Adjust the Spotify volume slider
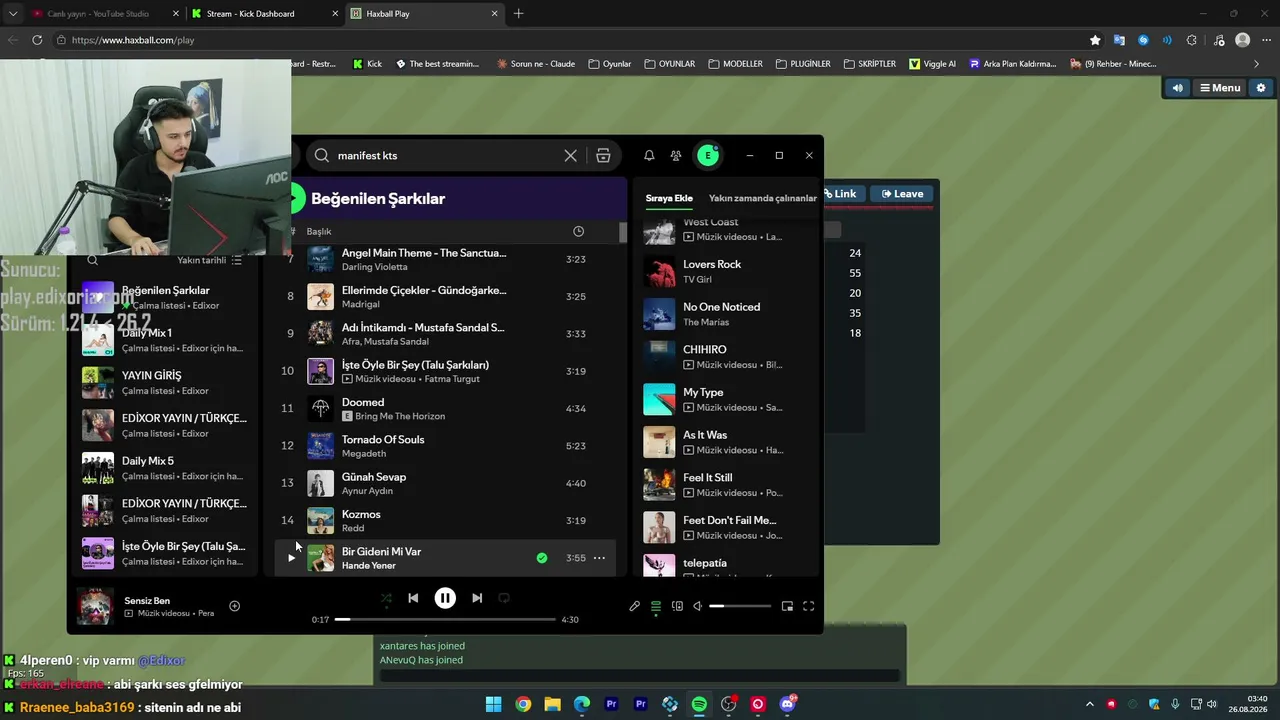Screen dimensions: 1280x720 tap(740, 606)
